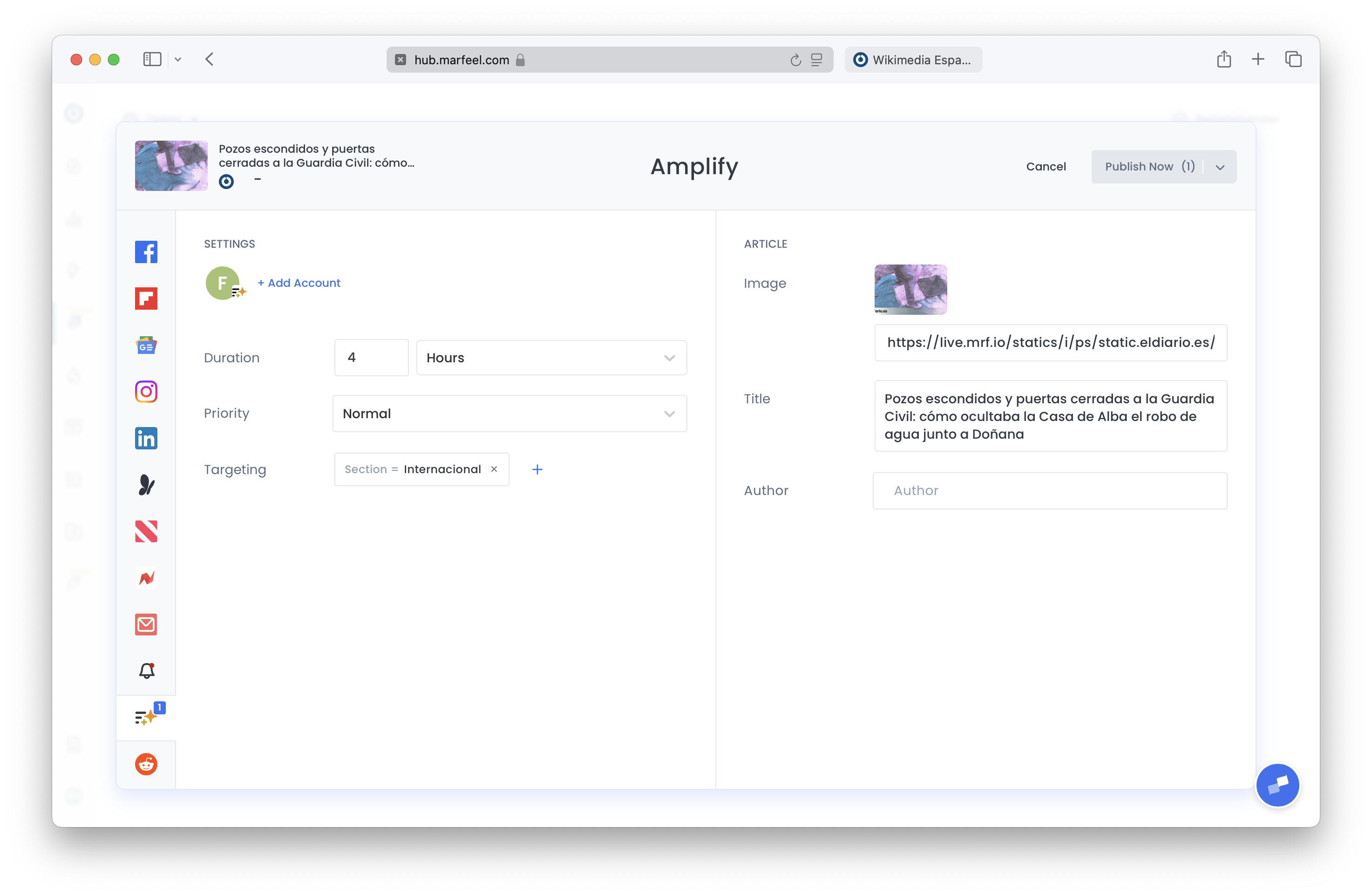Select the Instagram channel icon
This screenshot has height=896, width=1372.
point(146,392)
